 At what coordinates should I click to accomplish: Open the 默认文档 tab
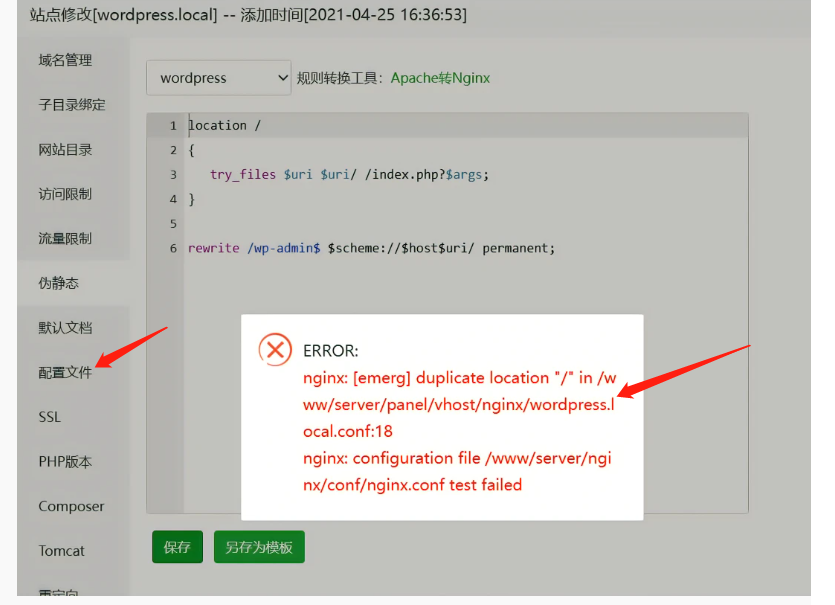pos(65,328)
